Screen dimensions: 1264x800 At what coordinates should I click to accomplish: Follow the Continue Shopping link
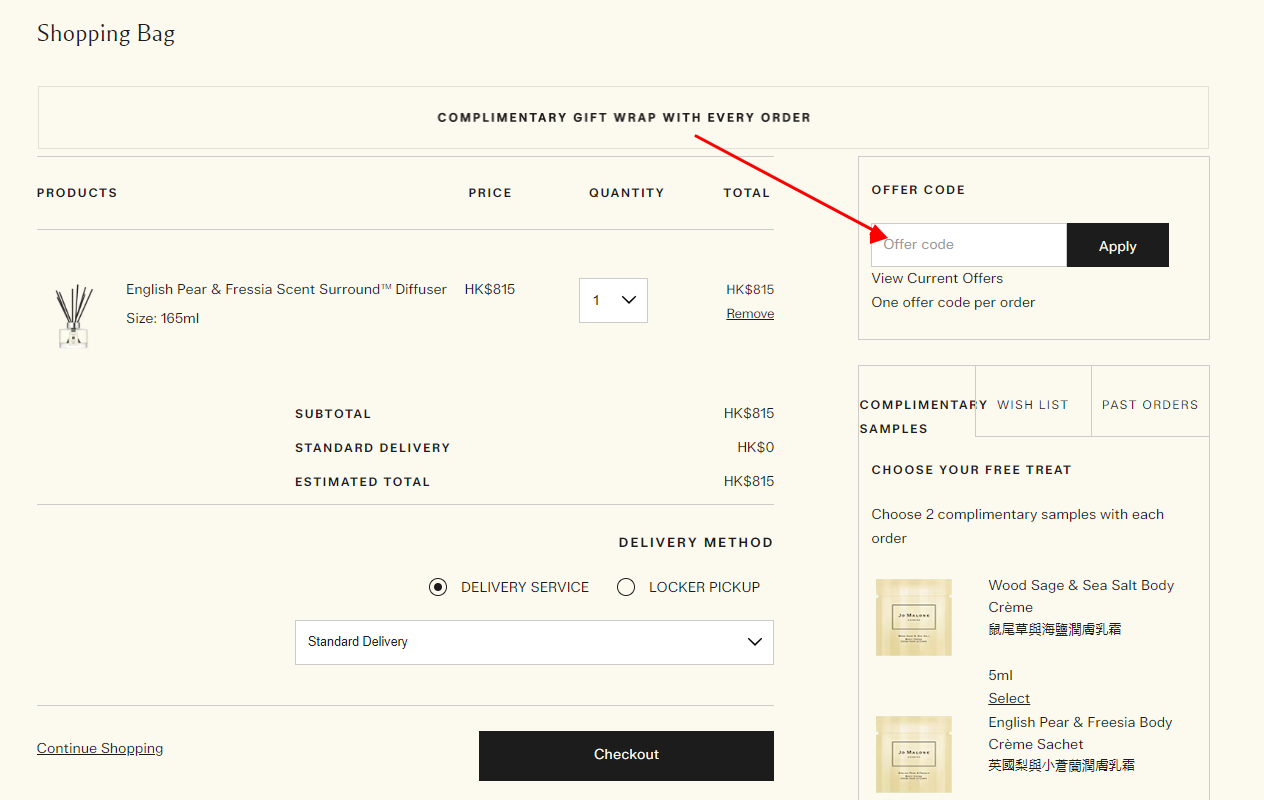click(100, 748)
